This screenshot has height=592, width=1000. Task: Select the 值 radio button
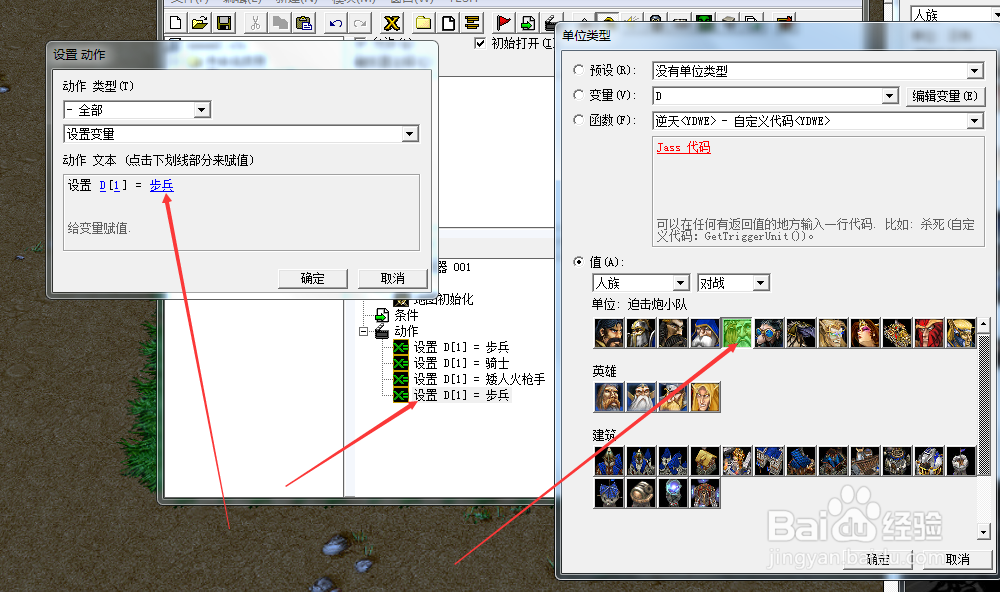pos(578,262)
